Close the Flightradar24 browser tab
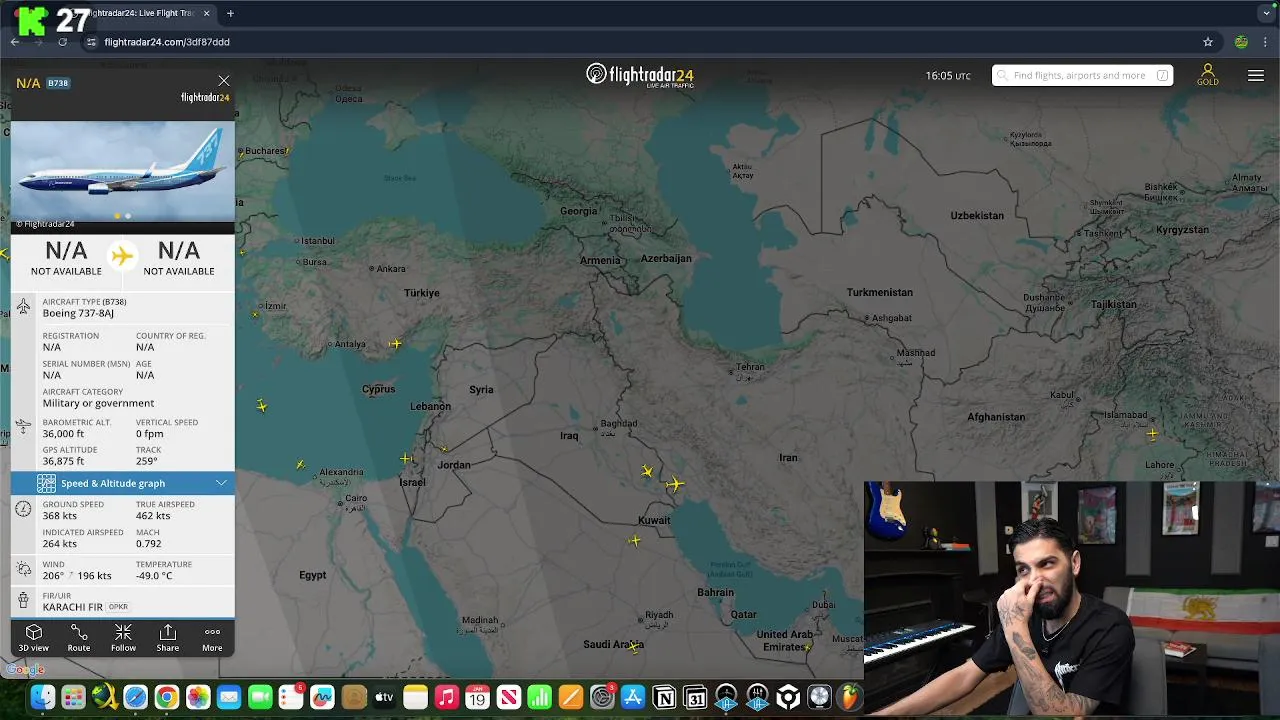Screen dimensions: 1280x720 pos(207,13)
